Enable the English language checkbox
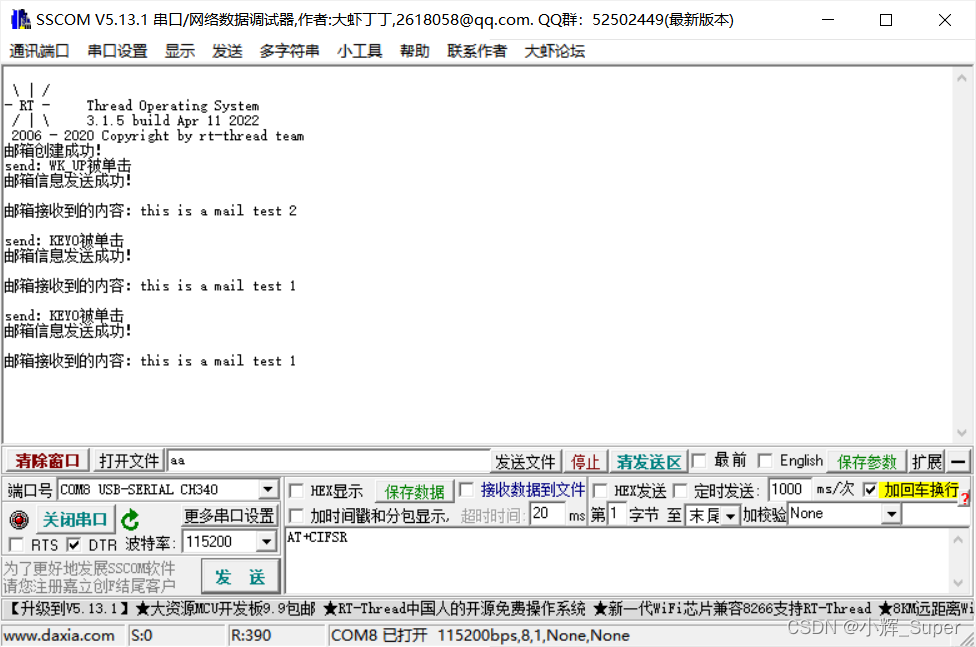 coord(765,461)
